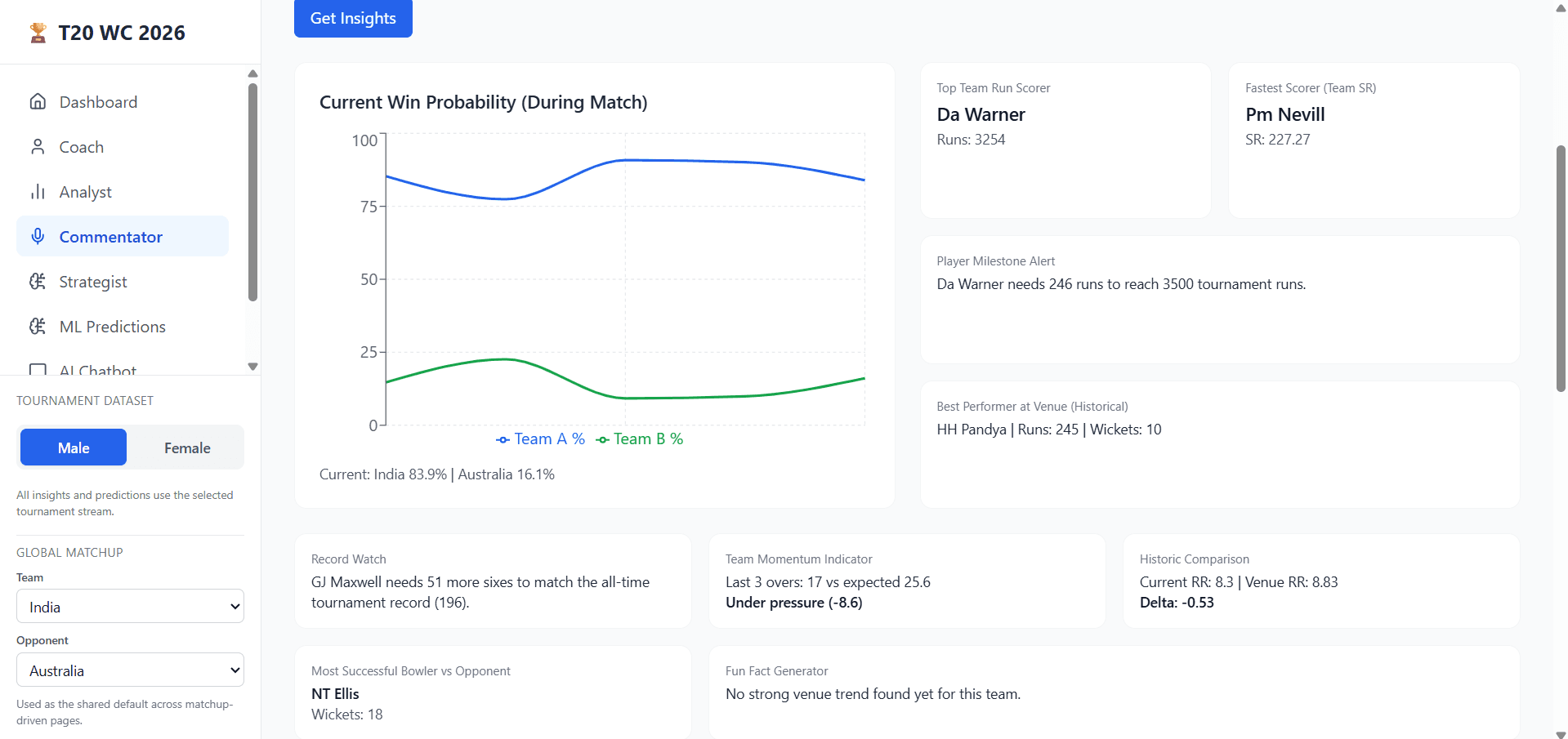Open the Strategist menu item
The height and width of the screenshot is (739, 1568).
click(x=93, y=282)
